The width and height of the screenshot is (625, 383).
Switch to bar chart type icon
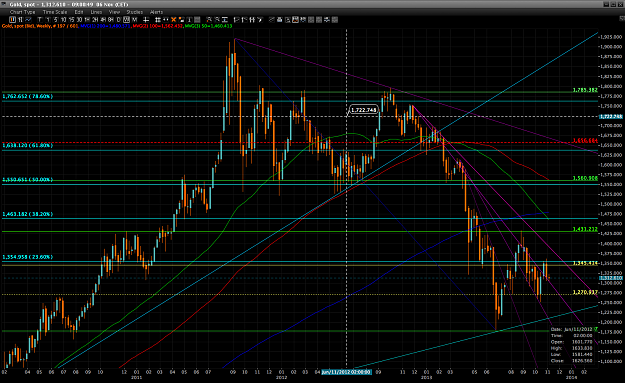[x=20, y=20]
